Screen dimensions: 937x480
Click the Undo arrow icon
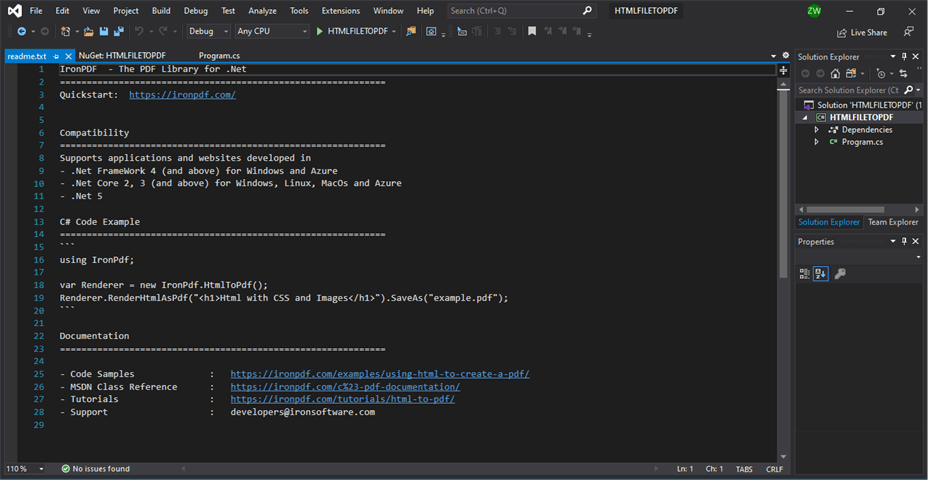pos(139,31)
